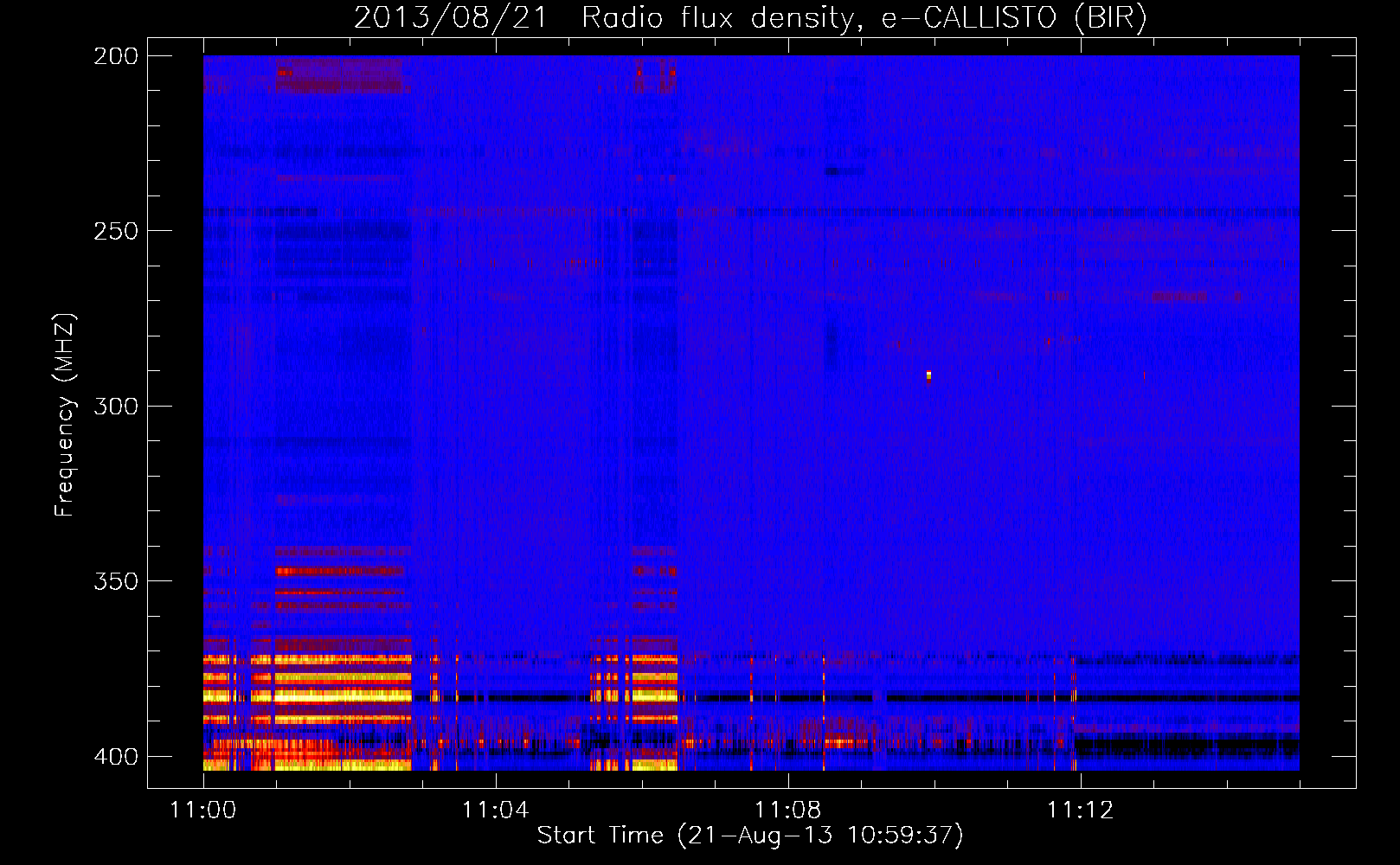1400x865 pixels.
Task: Click the "11:08" time tick label
Action: [x=788, y=810]
